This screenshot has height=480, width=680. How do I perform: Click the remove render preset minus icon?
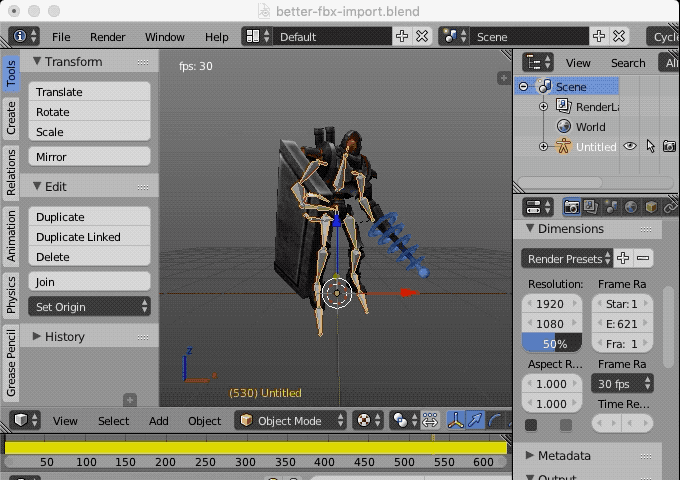[643, 258]
